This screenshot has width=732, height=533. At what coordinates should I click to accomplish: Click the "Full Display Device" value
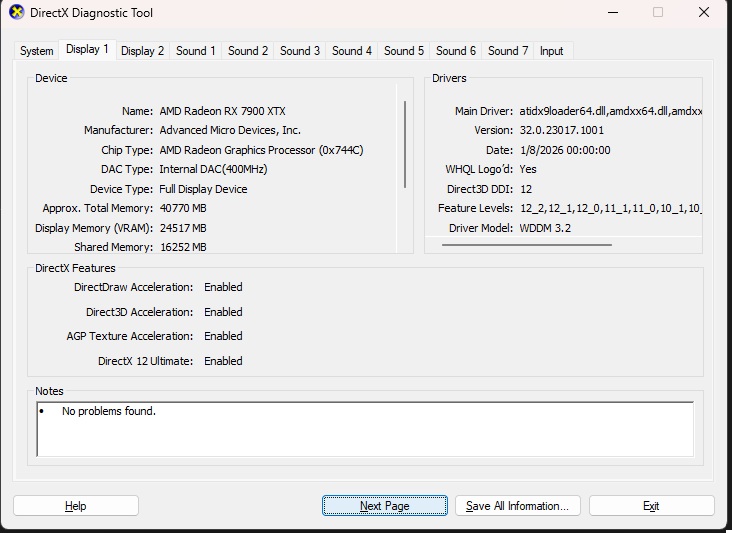(x=203, y=189)
